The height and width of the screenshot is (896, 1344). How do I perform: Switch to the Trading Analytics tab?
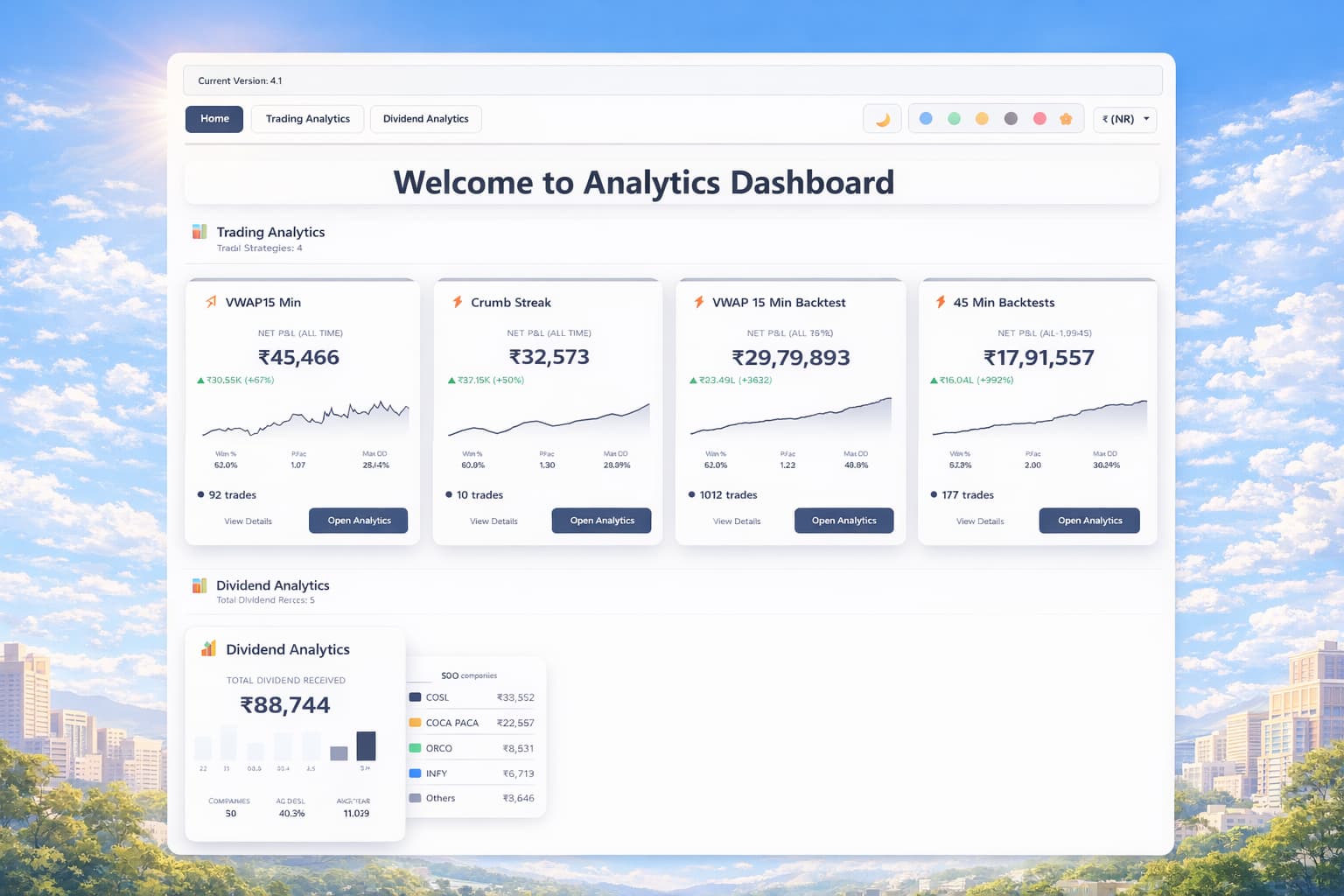[x=307, y=119]
